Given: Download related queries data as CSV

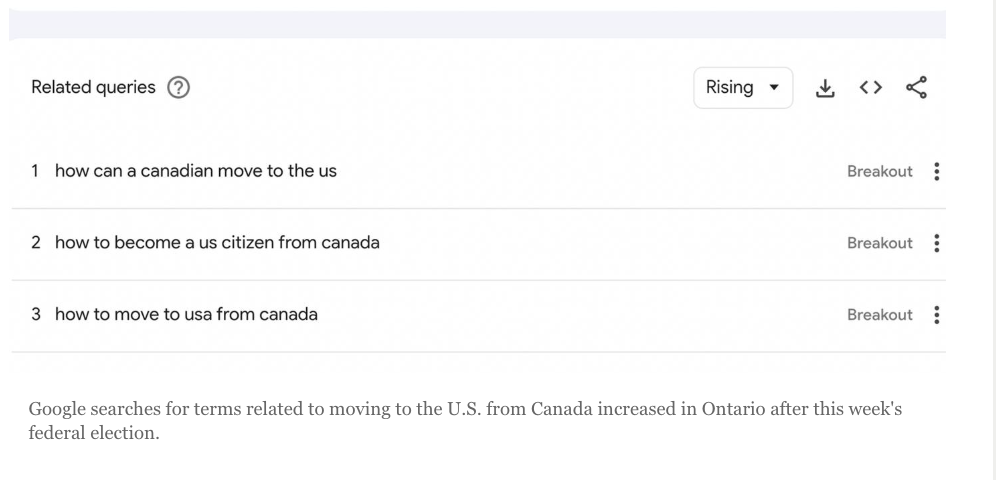Looking at the screenshot, I should 824,88.
